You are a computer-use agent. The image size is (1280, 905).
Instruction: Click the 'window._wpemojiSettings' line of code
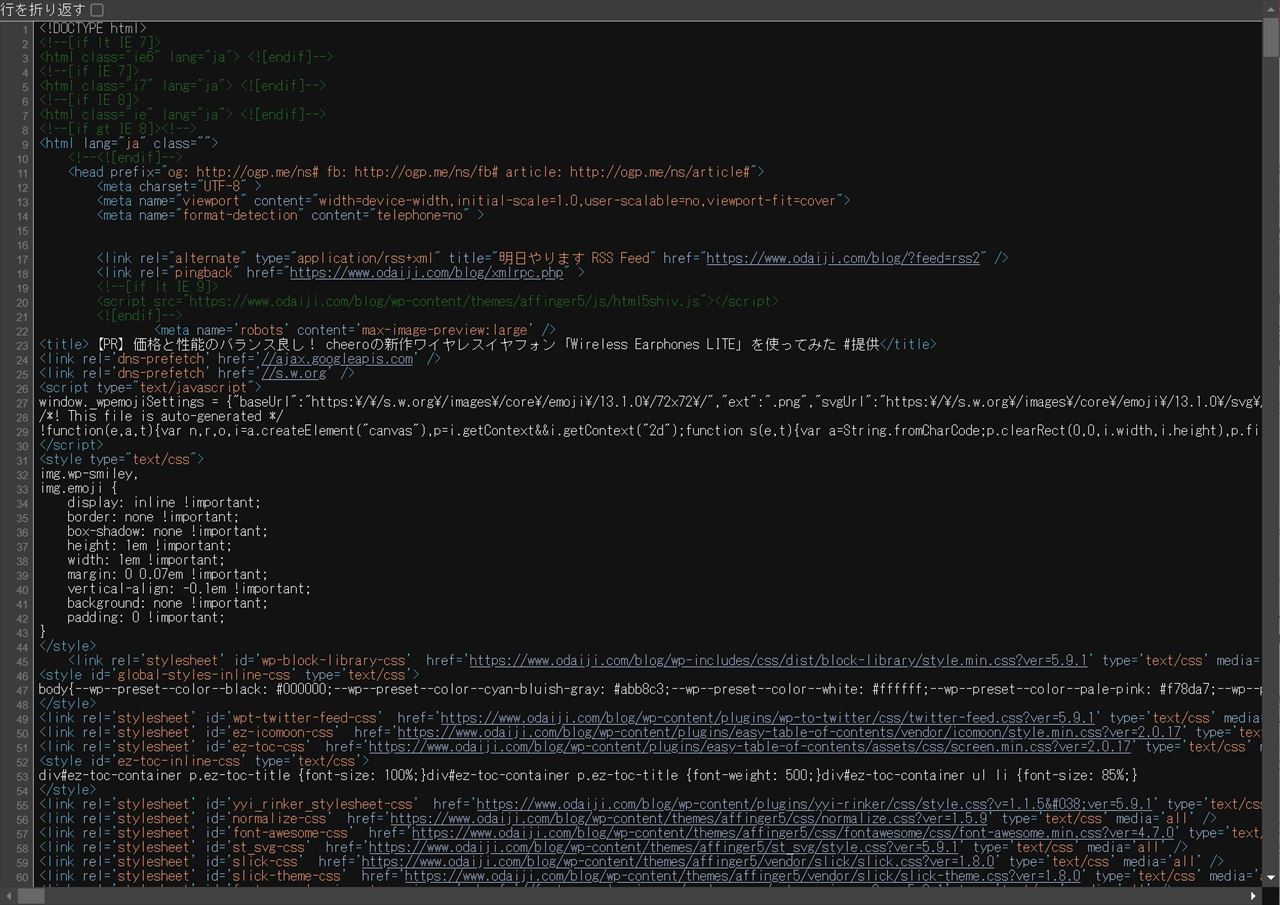650,402
